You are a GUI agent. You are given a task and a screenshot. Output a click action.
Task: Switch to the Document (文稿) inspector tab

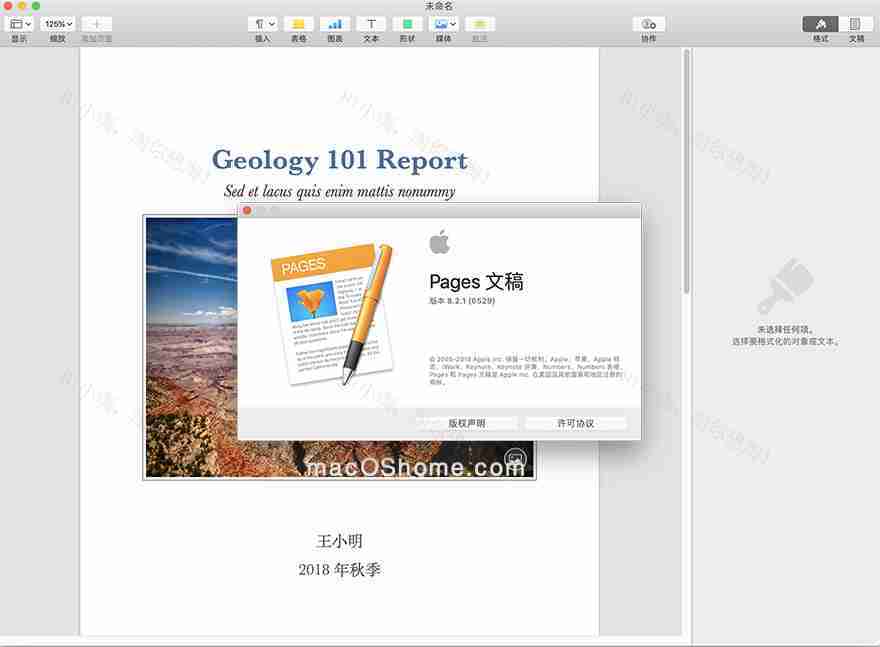[856, 24]
